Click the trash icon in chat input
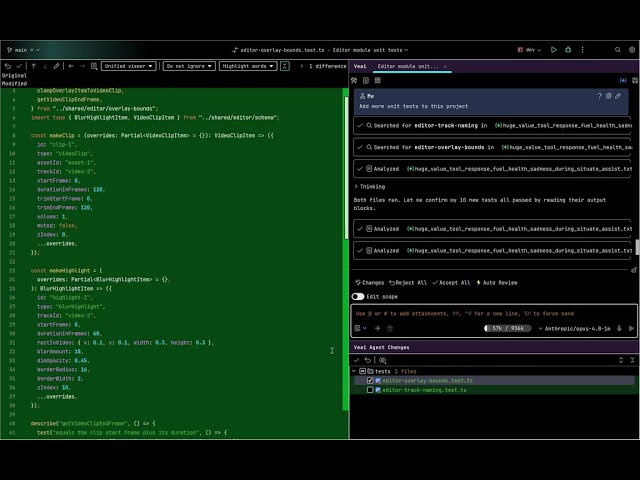The image size is (640, 480). coord(390,329)
